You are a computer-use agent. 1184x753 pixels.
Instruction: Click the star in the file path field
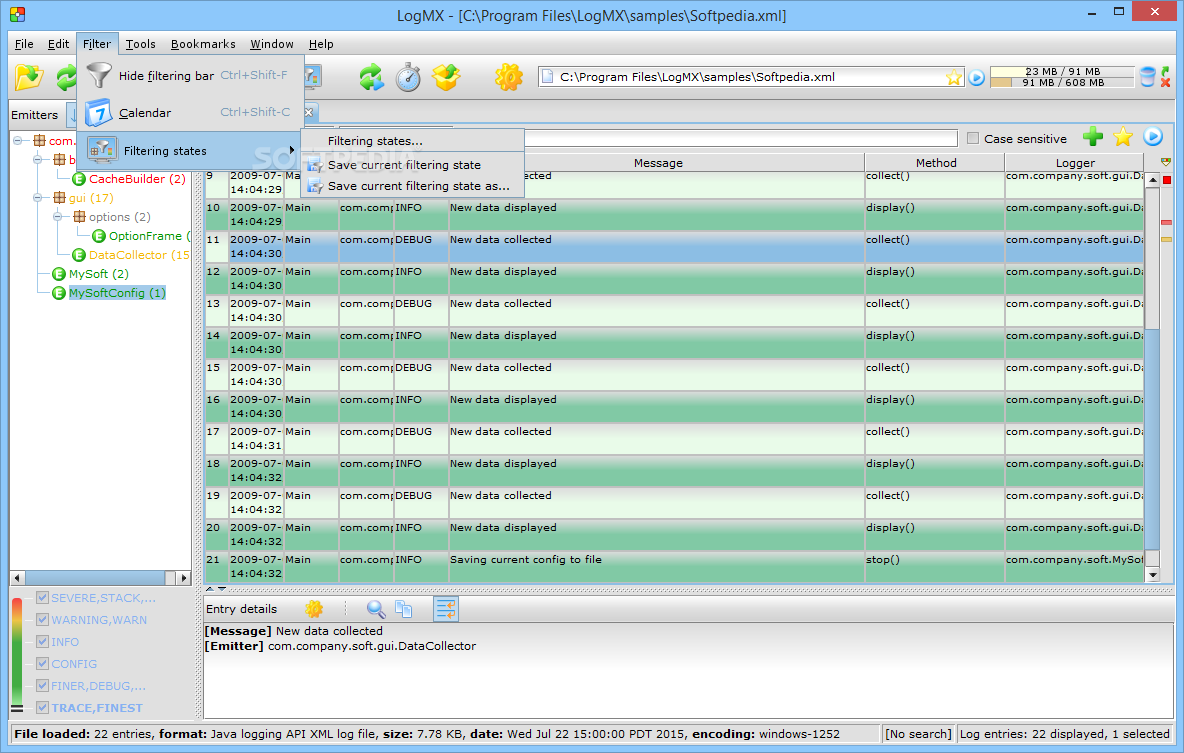click(x=954, y=77)
